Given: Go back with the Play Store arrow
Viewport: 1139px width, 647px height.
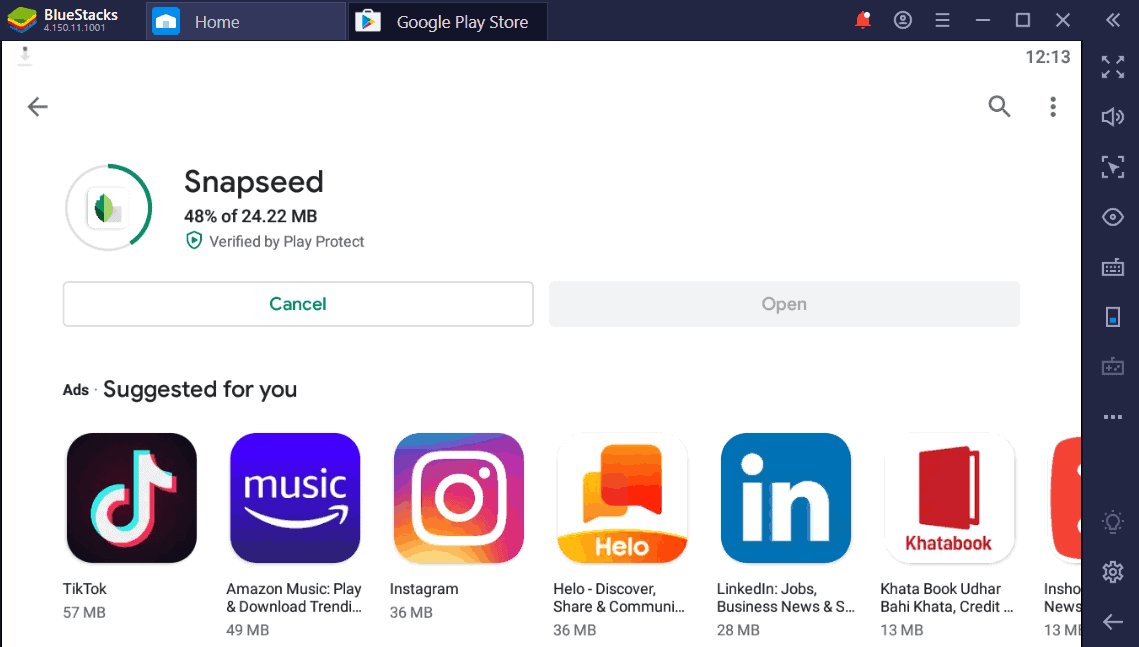Looking at the screenshot, I should [37, 107].
